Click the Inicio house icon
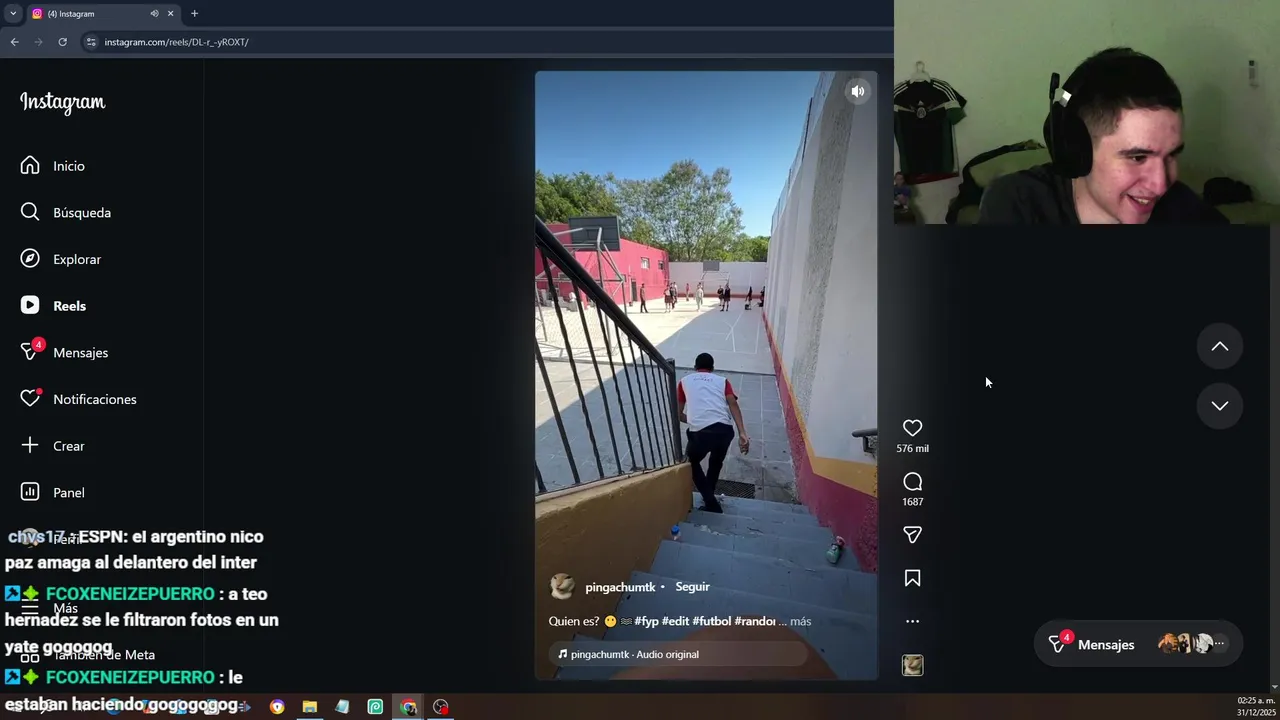Viewport: 1280px width, 720px height. [x=30, y=166]
